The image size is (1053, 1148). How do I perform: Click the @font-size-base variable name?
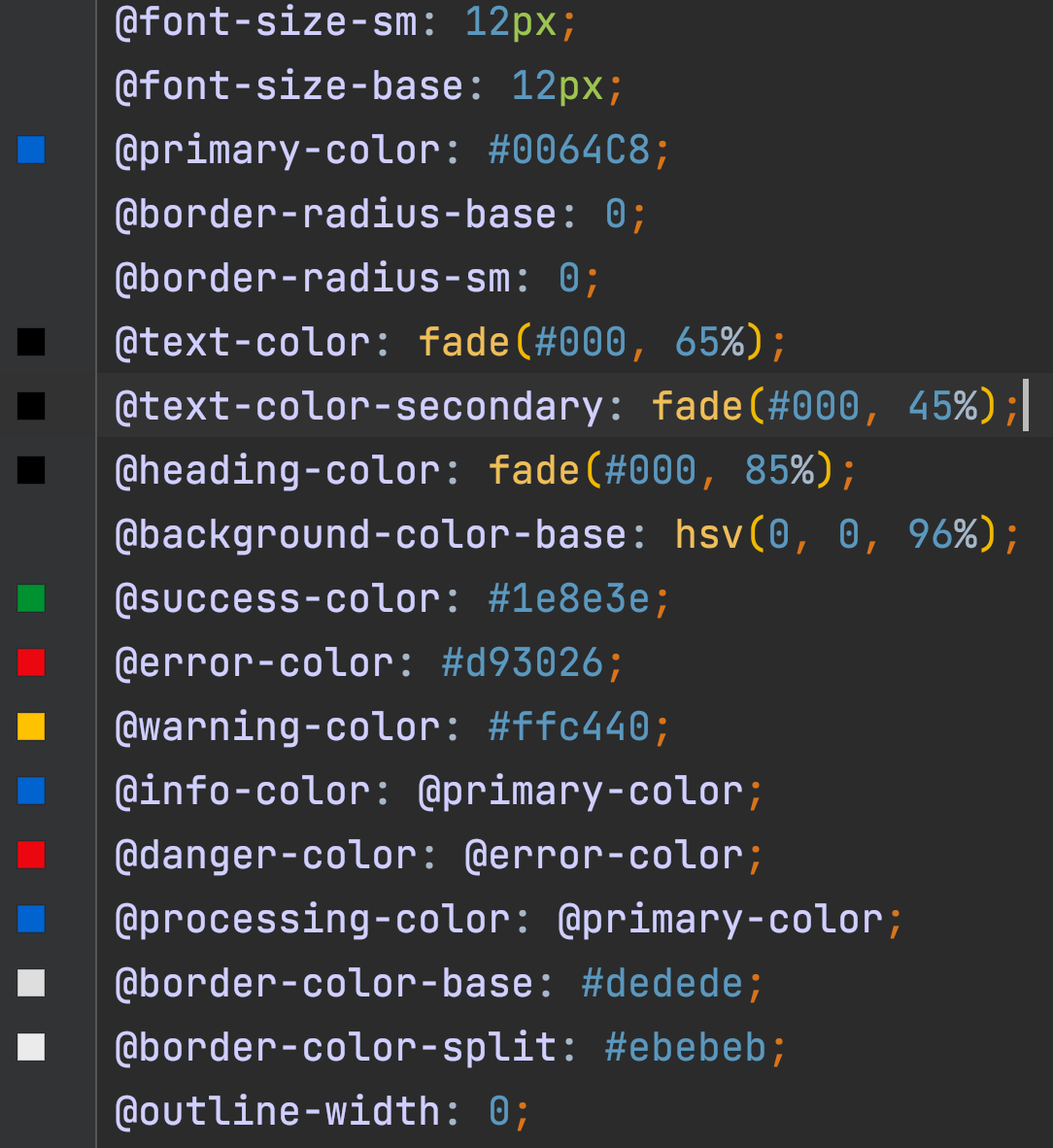pyautogui.click(x=289, y=85)
